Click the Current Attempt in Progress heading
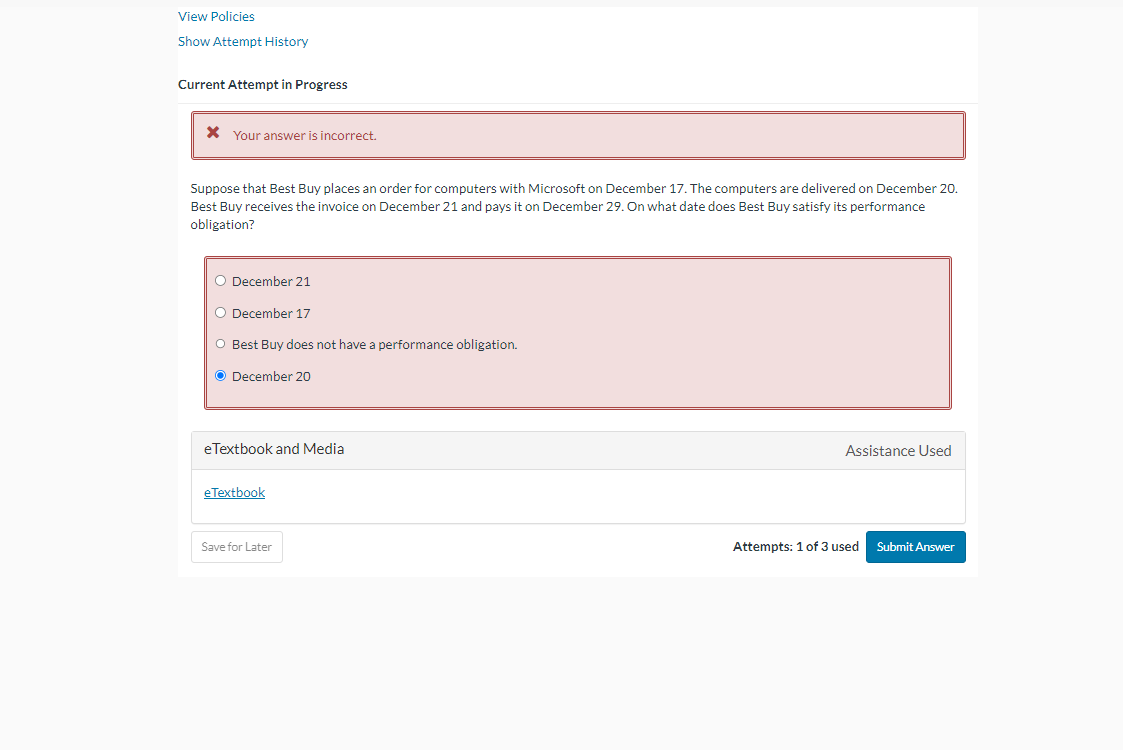The image size is (1123, 750). (x=262, y=84)
